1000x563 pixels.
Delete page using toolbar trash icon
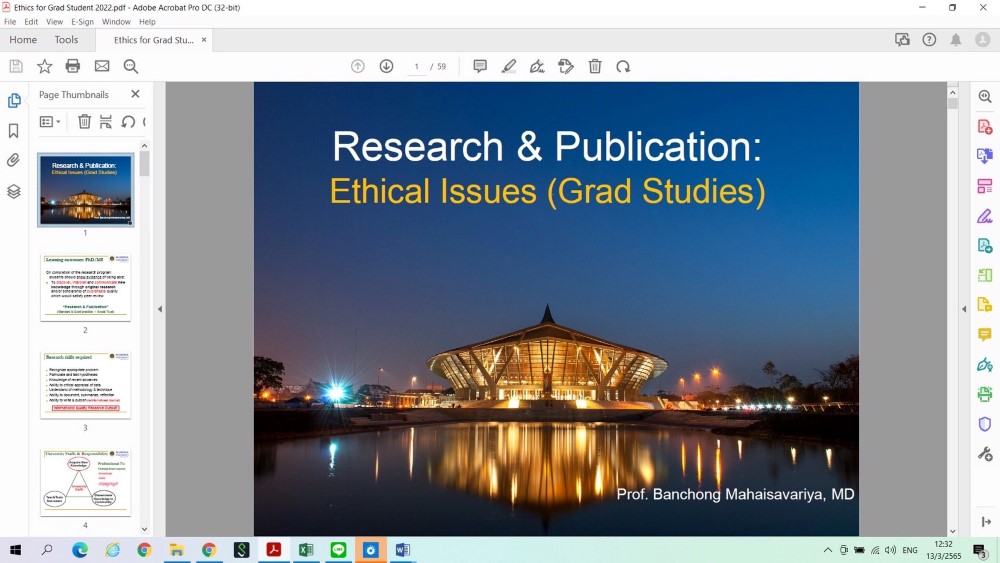(595, 66)
